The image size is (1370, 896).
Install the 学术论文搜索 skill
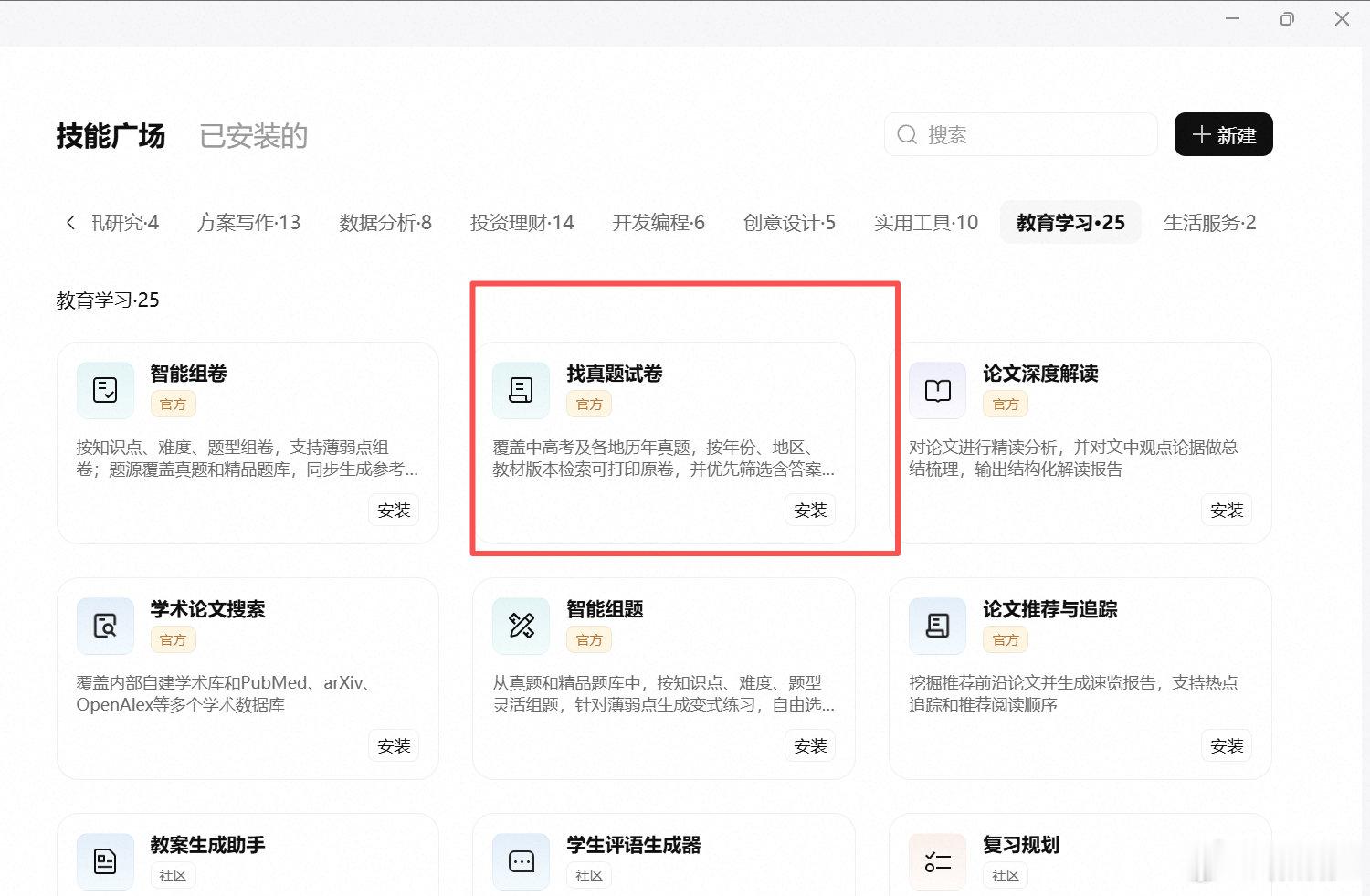point(394,746)
